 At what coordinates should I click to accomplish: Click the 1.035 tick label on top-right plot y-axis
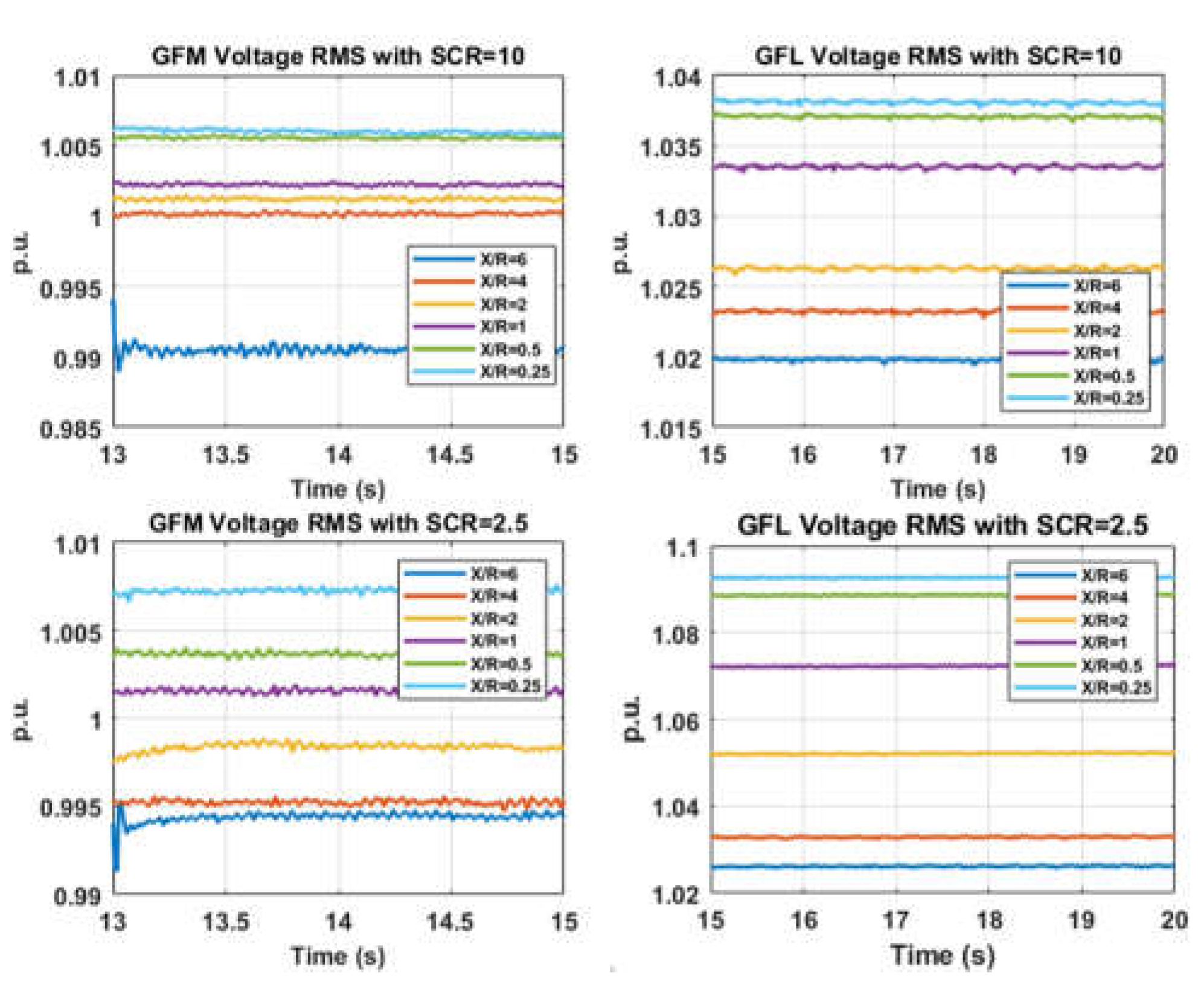[671, 147]
